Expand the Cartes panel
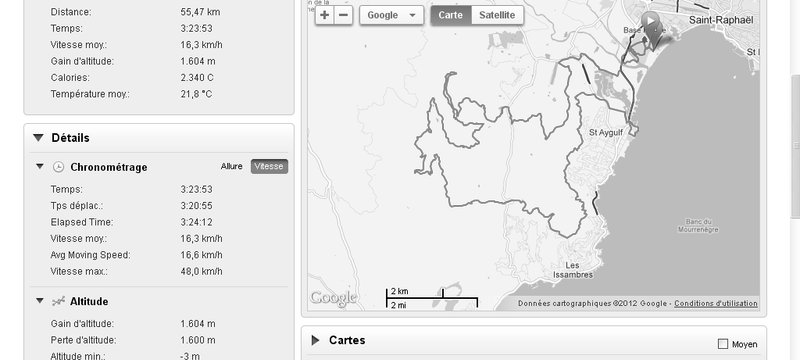The image size is (800, 360). point(315,340)
